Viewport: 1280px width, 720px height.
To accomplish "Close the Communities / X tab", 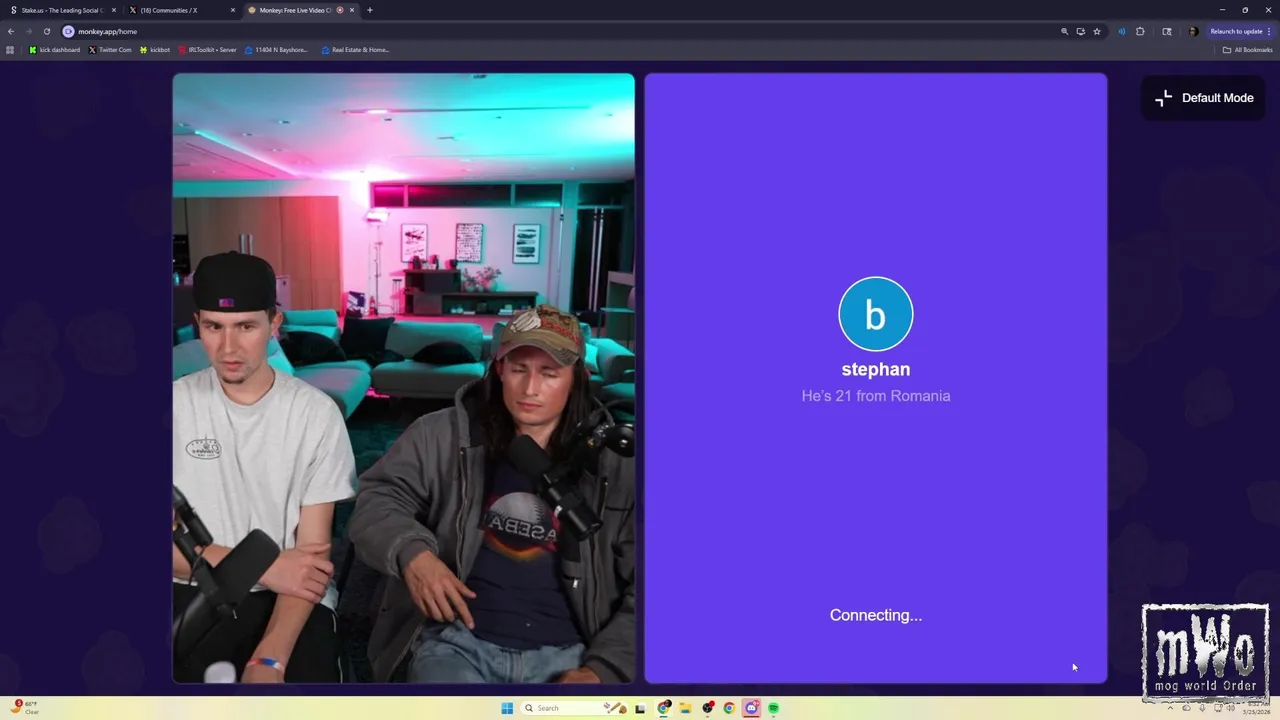I will (x=233, y=10).
